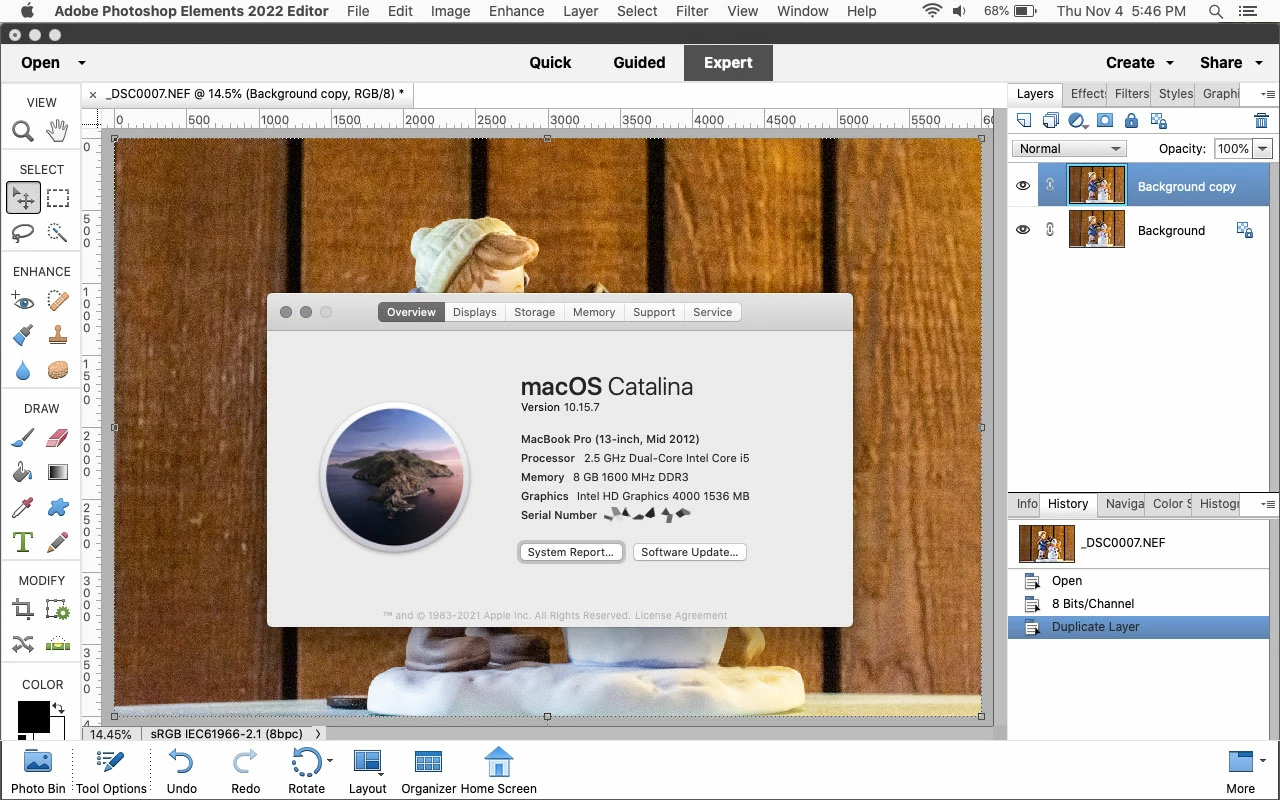
Task: Select the Content-Aware Move tool
Action: tap(23, 644)
